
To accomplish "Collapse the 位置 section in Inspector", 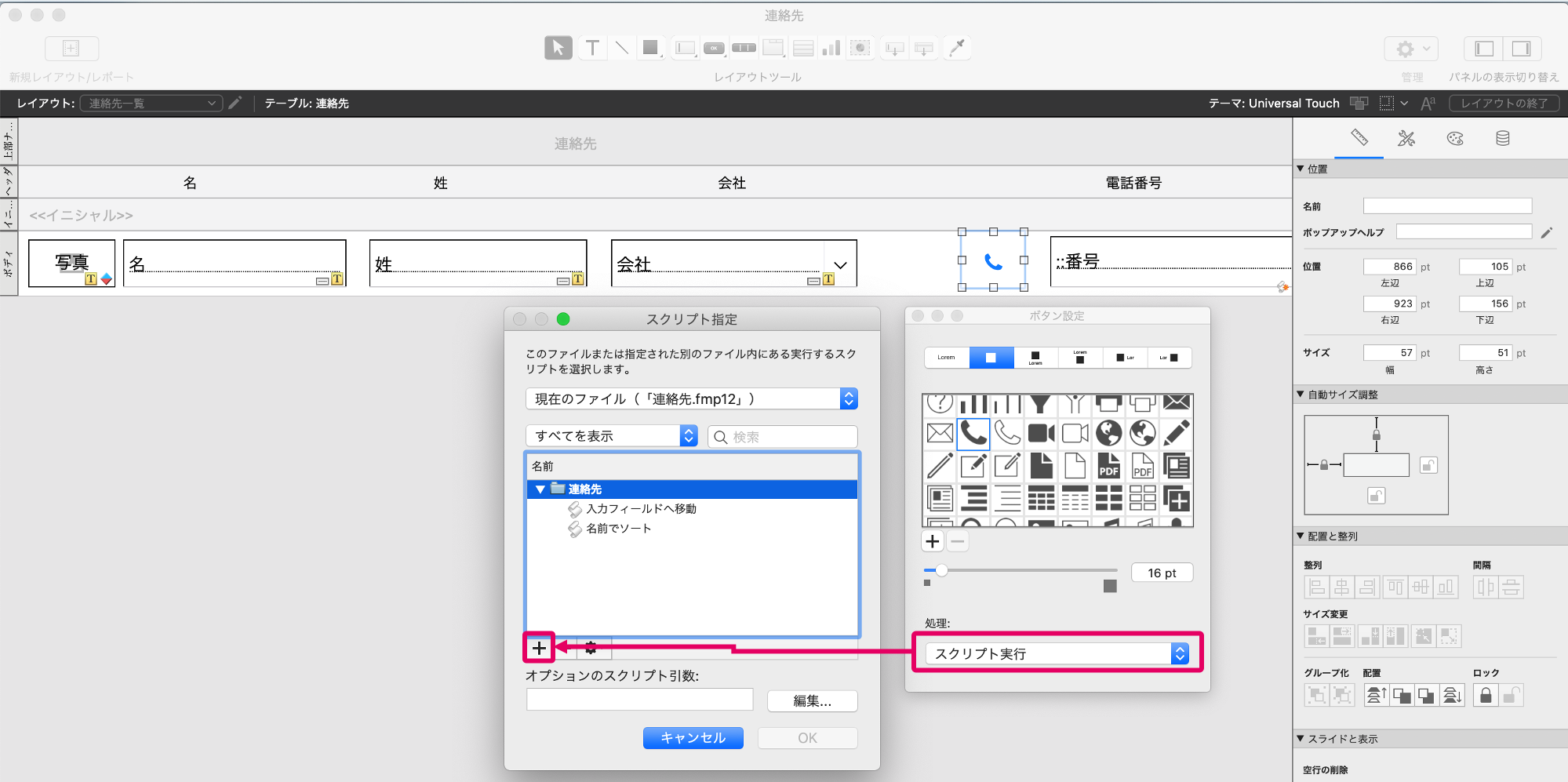I will point(1301,169).
